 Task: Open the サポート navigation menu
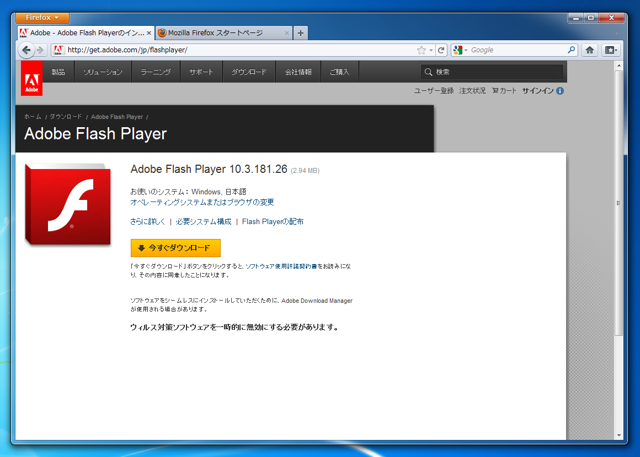[x=201, y=72]
